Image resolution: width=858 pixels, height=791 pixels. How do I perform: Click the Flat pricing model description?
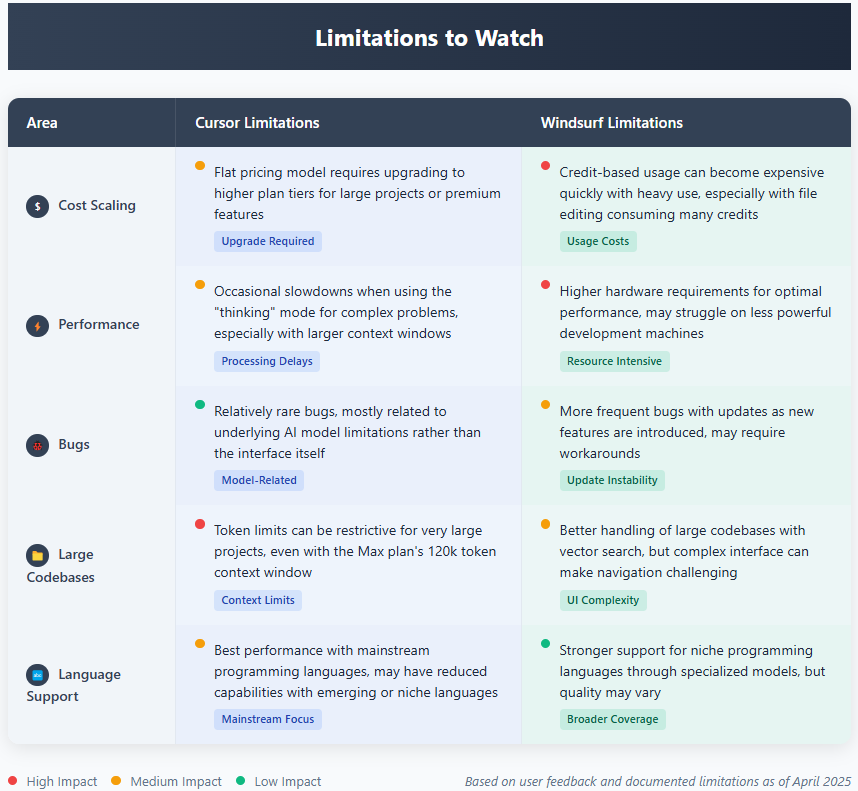(x=357, y=193)
